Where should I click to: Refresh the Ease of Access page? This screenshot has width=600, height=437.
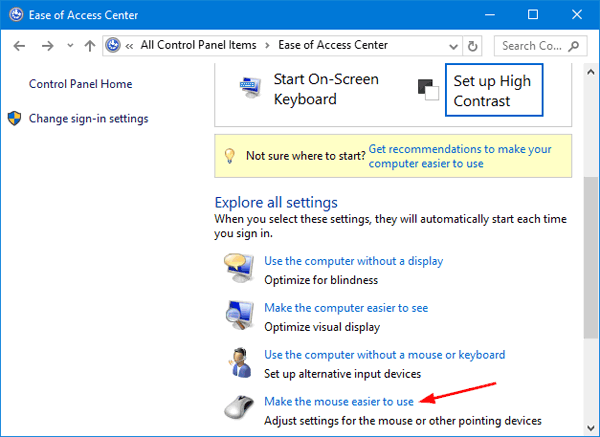473,46
